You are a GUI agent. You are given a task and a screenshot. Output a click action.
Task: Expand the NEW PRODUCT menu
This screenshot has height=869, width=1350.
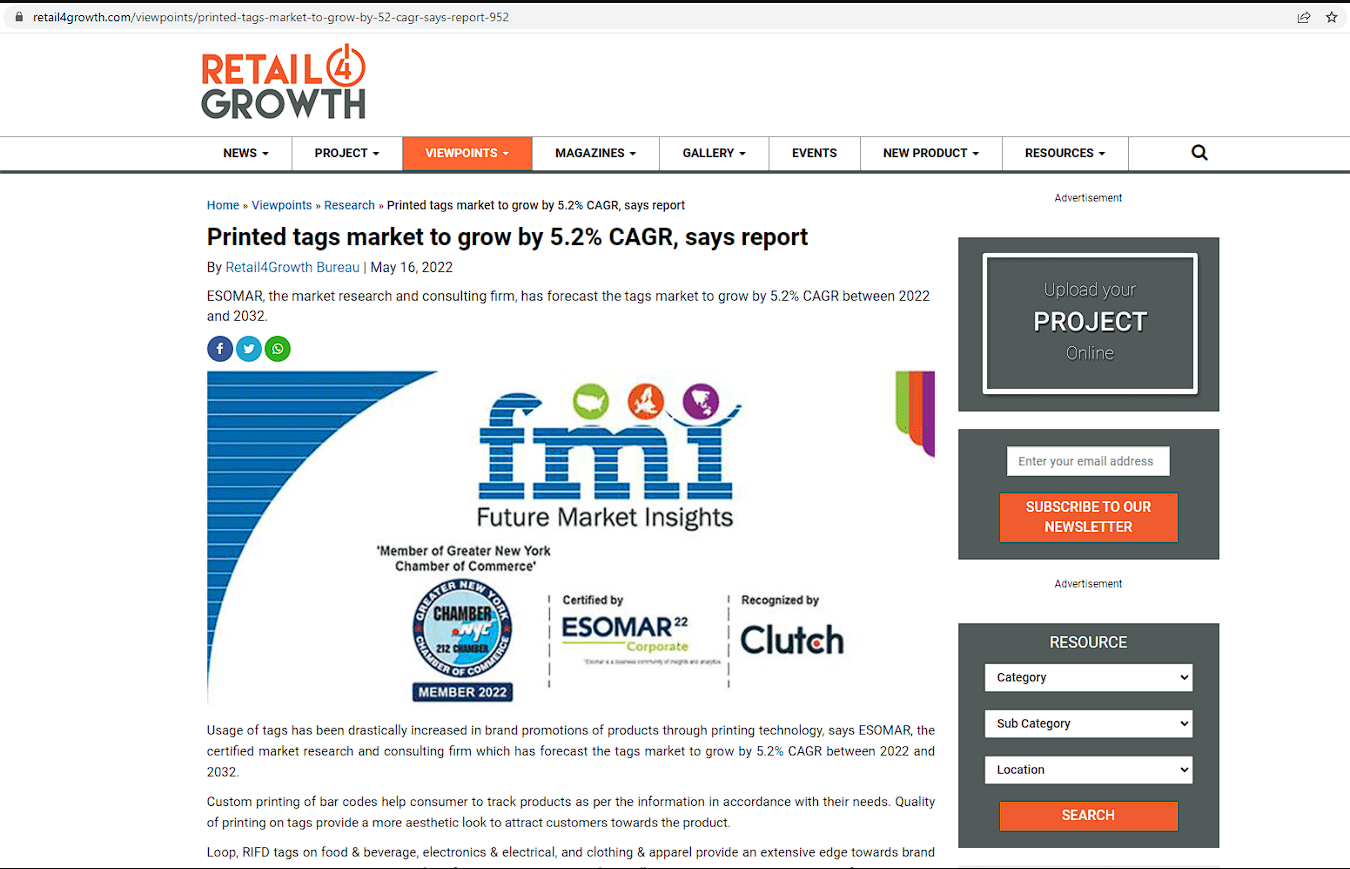pos(931,153)
